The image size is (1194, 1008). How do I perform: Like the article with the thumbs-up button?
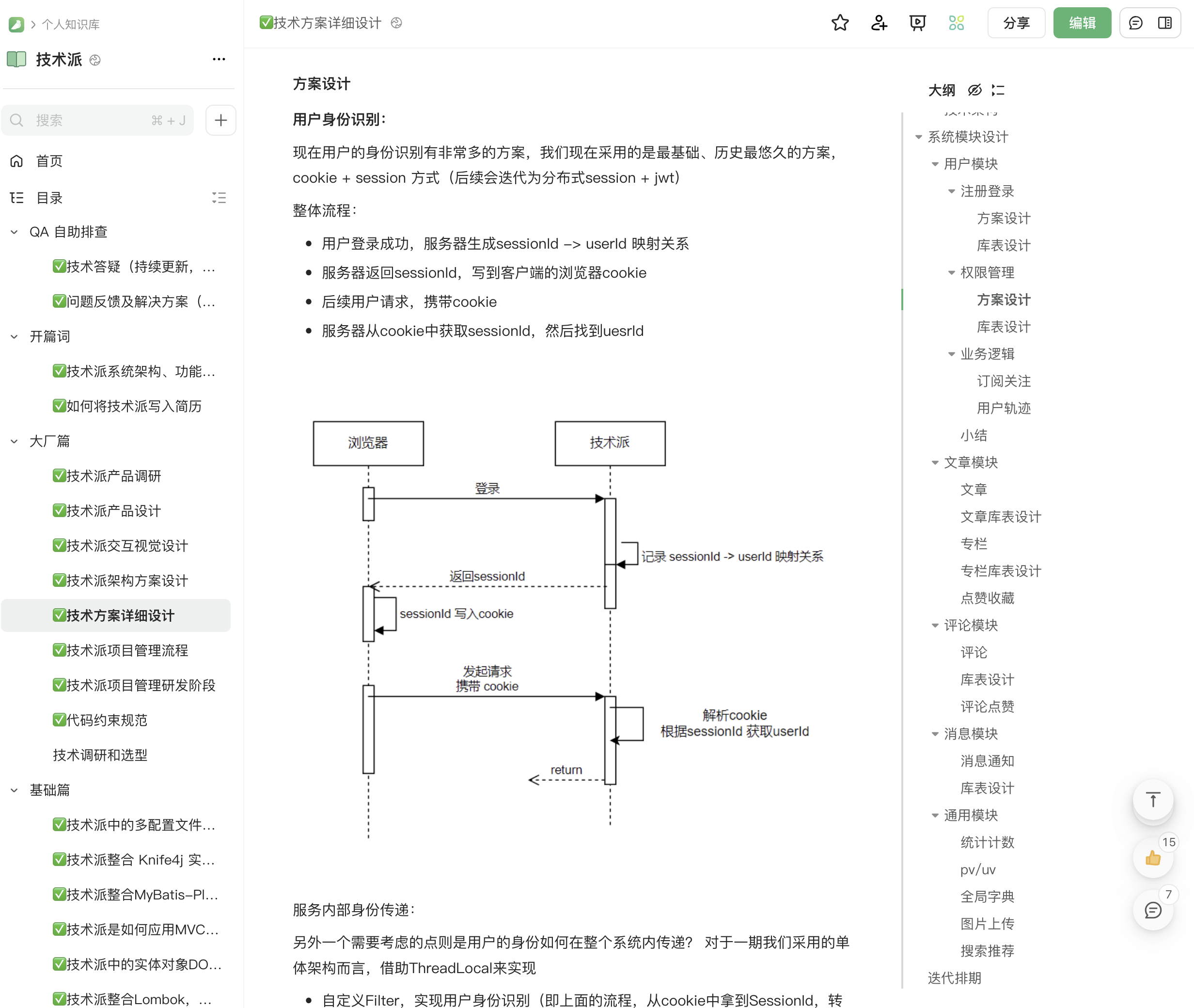1153,858
